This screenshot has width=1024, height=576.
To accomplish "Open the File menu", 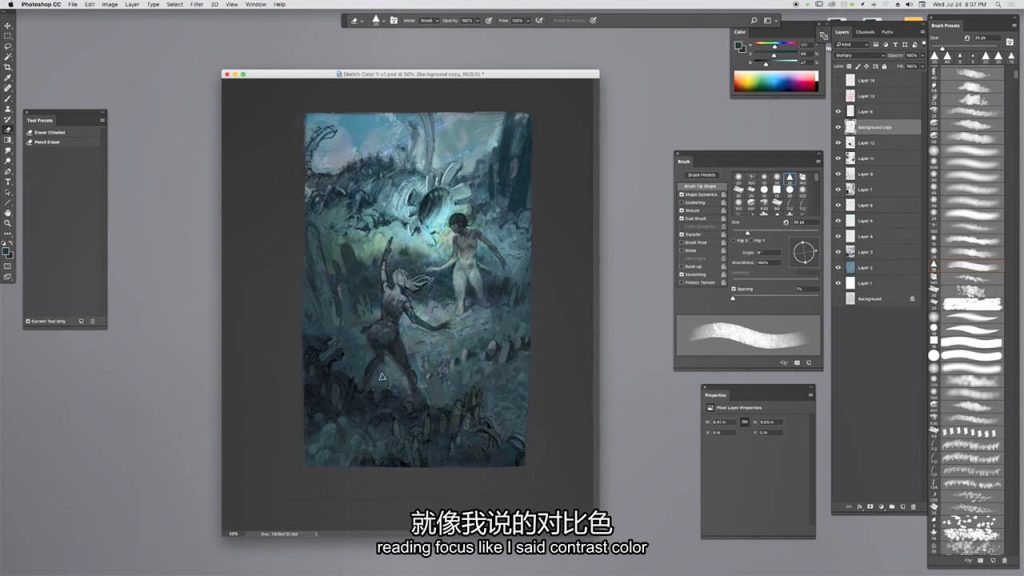I will (x=72, y=5).
